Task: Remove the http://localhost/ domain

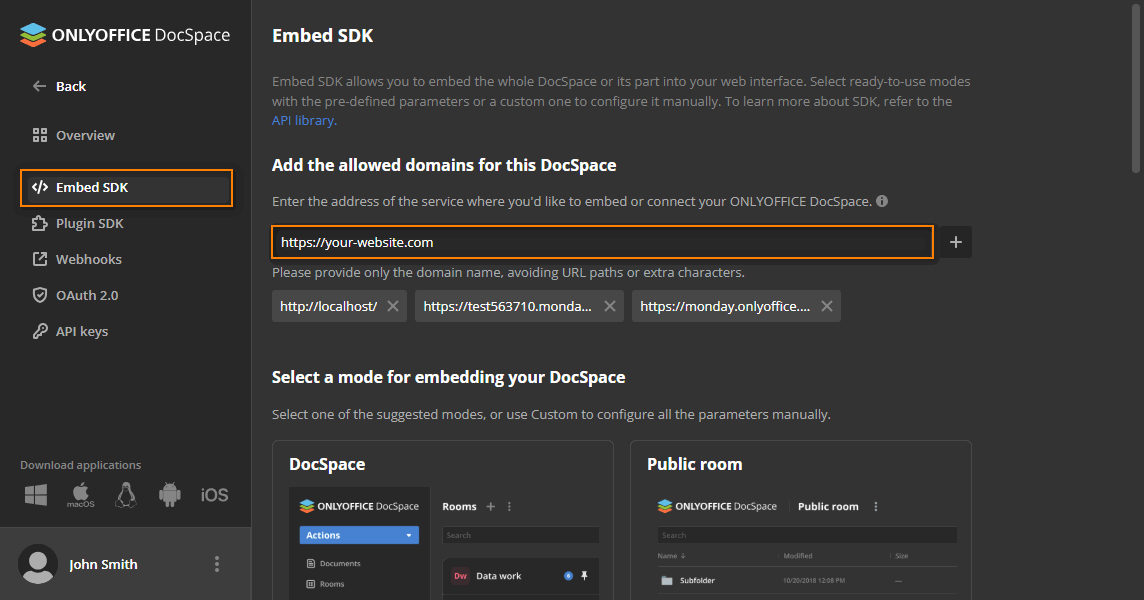Action: click(x=393, y=306)
